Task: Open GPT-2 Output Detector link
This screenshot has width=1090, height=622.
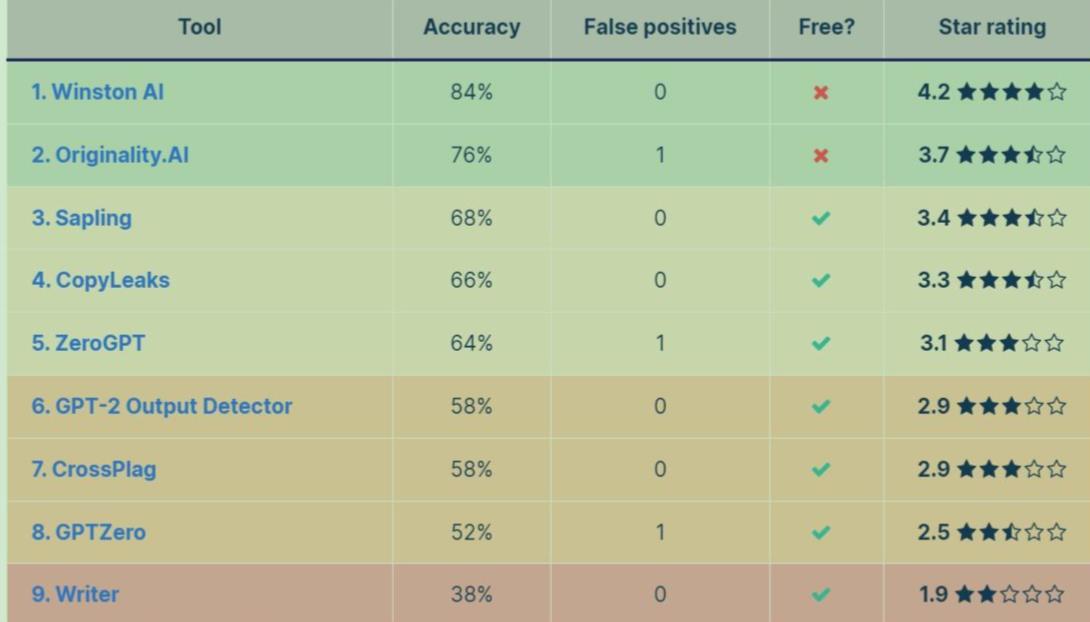Action: coord(161,406)
